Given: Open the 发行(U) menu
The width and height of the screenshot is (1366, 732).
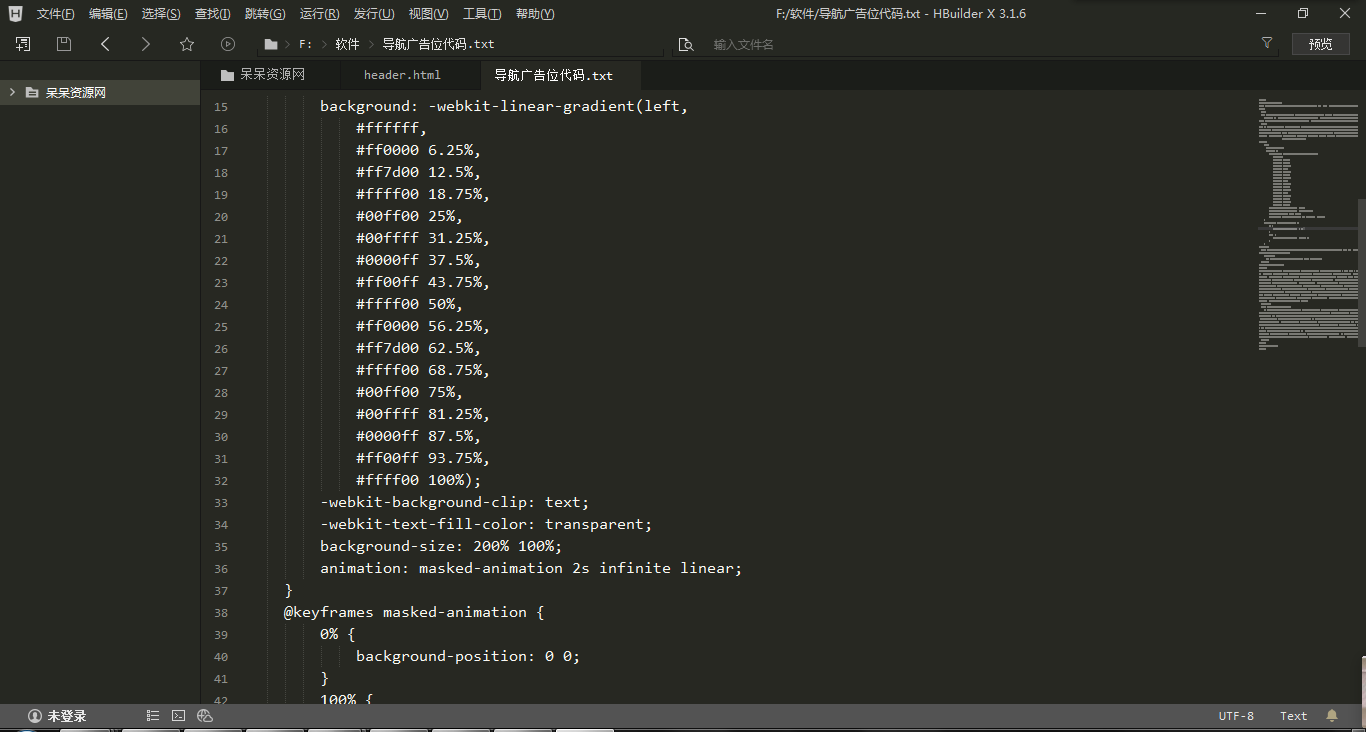Looking at the screenshot, I should 374,14.
